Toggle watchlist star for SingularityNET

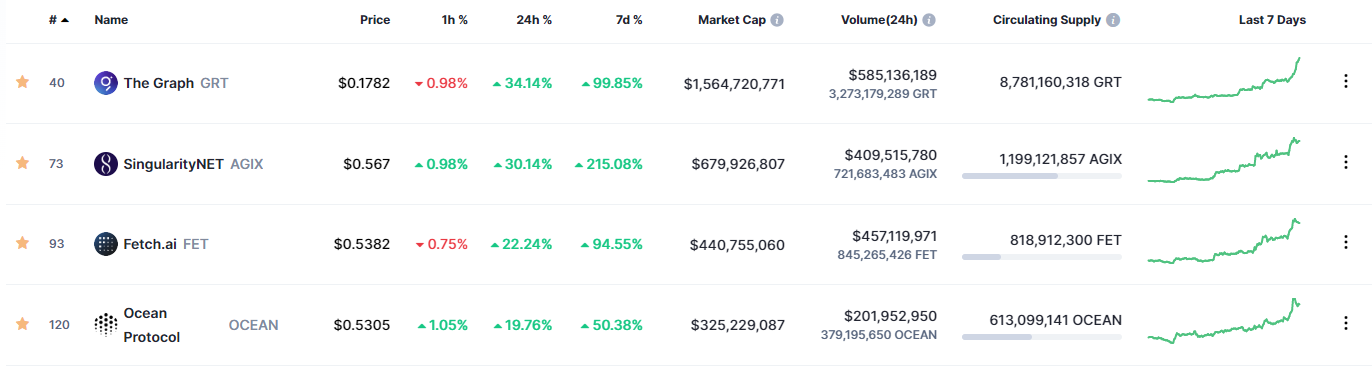coord(22,163)
